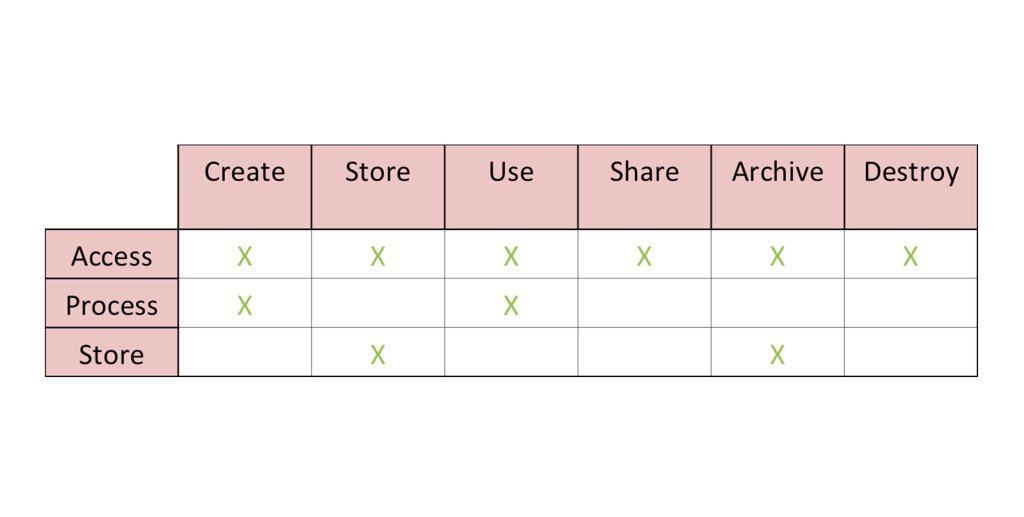The height and width of the screenshot is (517, 1024).
Task: Click the Create column header
Action: (x=245, y=187)
